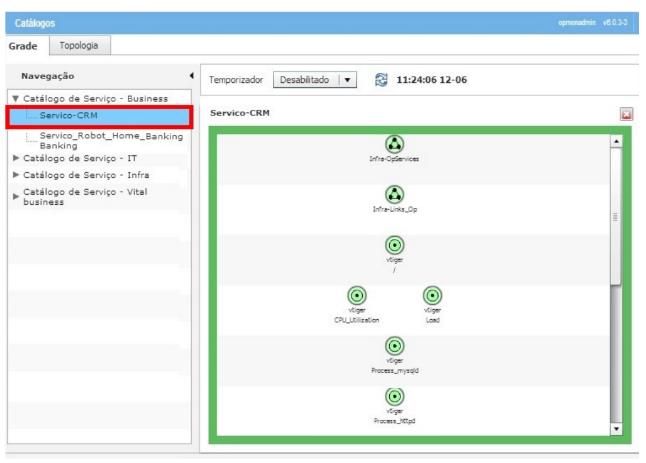
Task: Select the vtiger Process_mysqld status icon
Action: click(394, 346)
